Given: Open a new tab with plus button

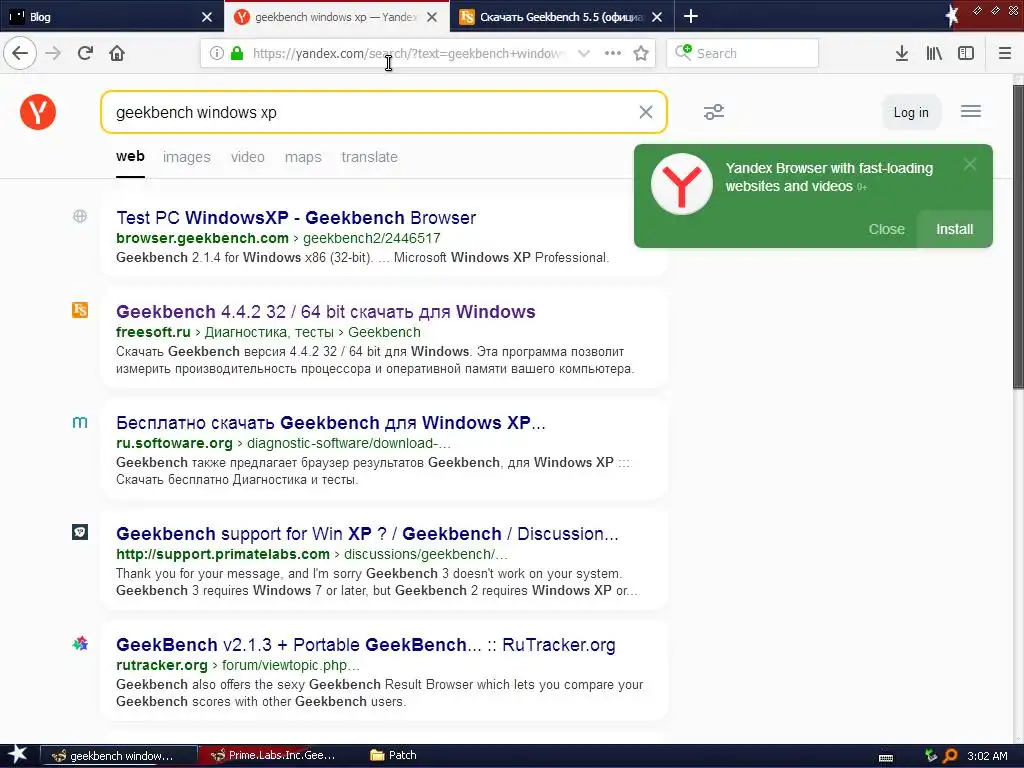Looking at the screenshot, I should 691,16.
